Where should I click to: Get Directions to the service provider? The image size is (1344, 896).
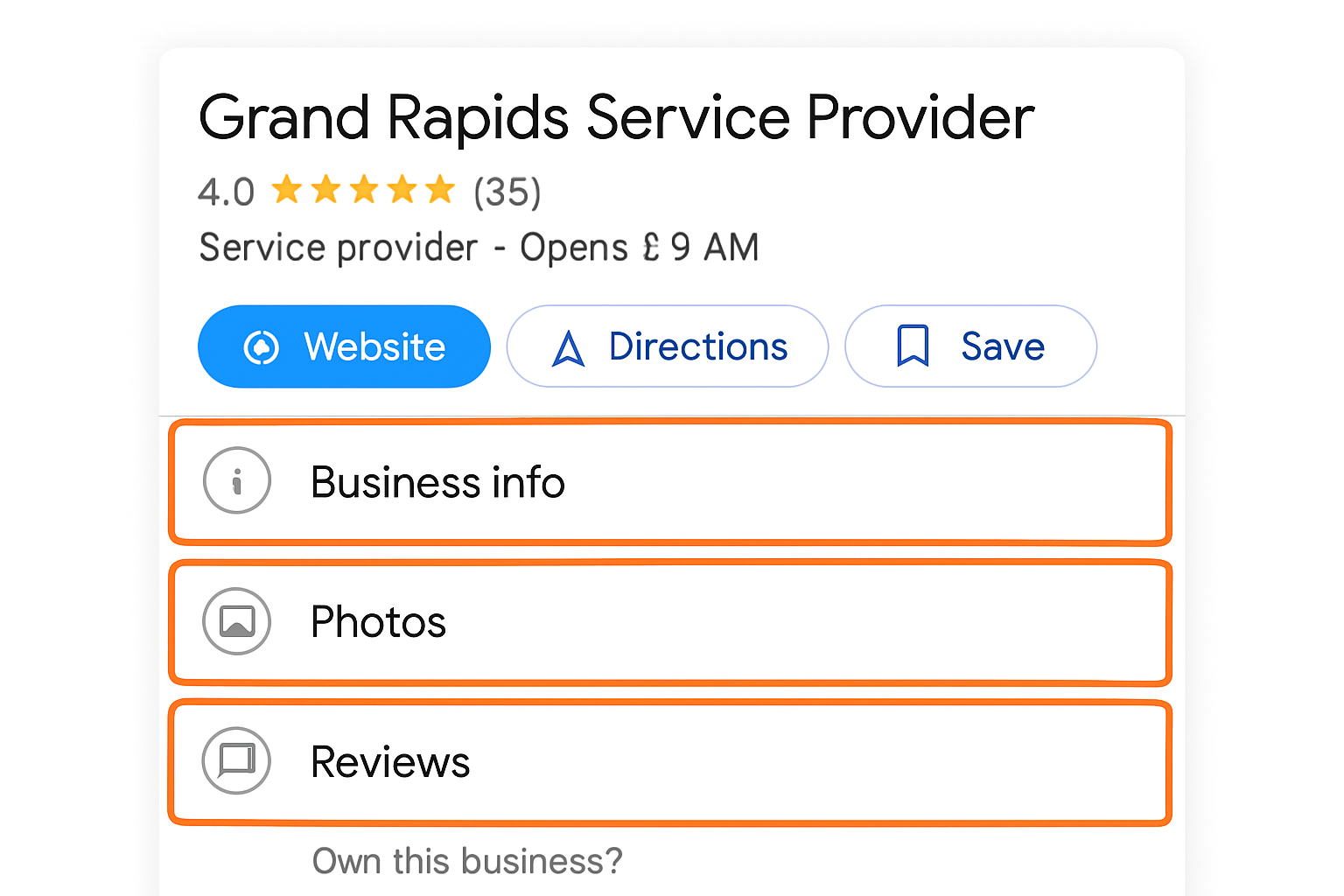697,347
